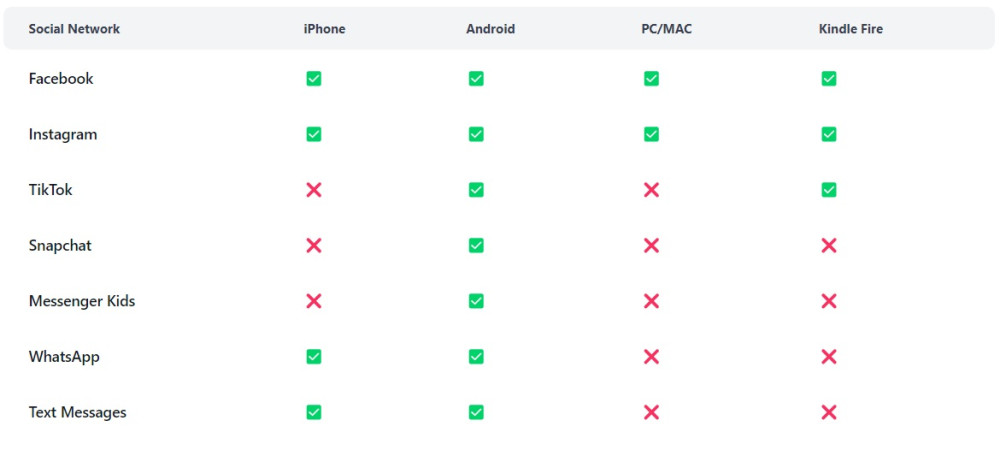Click the Snapchat iPhone red cross
Image resolution: width=1000 pixels, height=450 pixels.
click(314, 246)
